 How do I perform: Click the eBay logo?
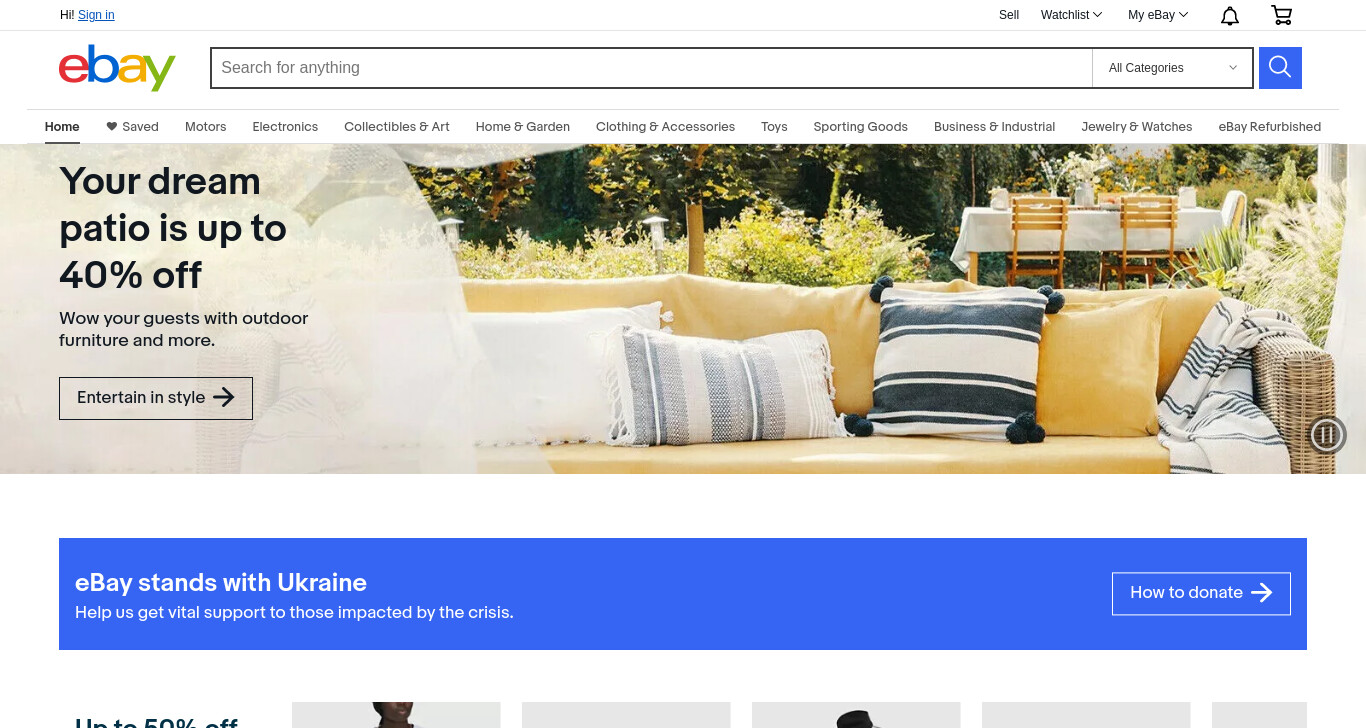tap(117, 68)
